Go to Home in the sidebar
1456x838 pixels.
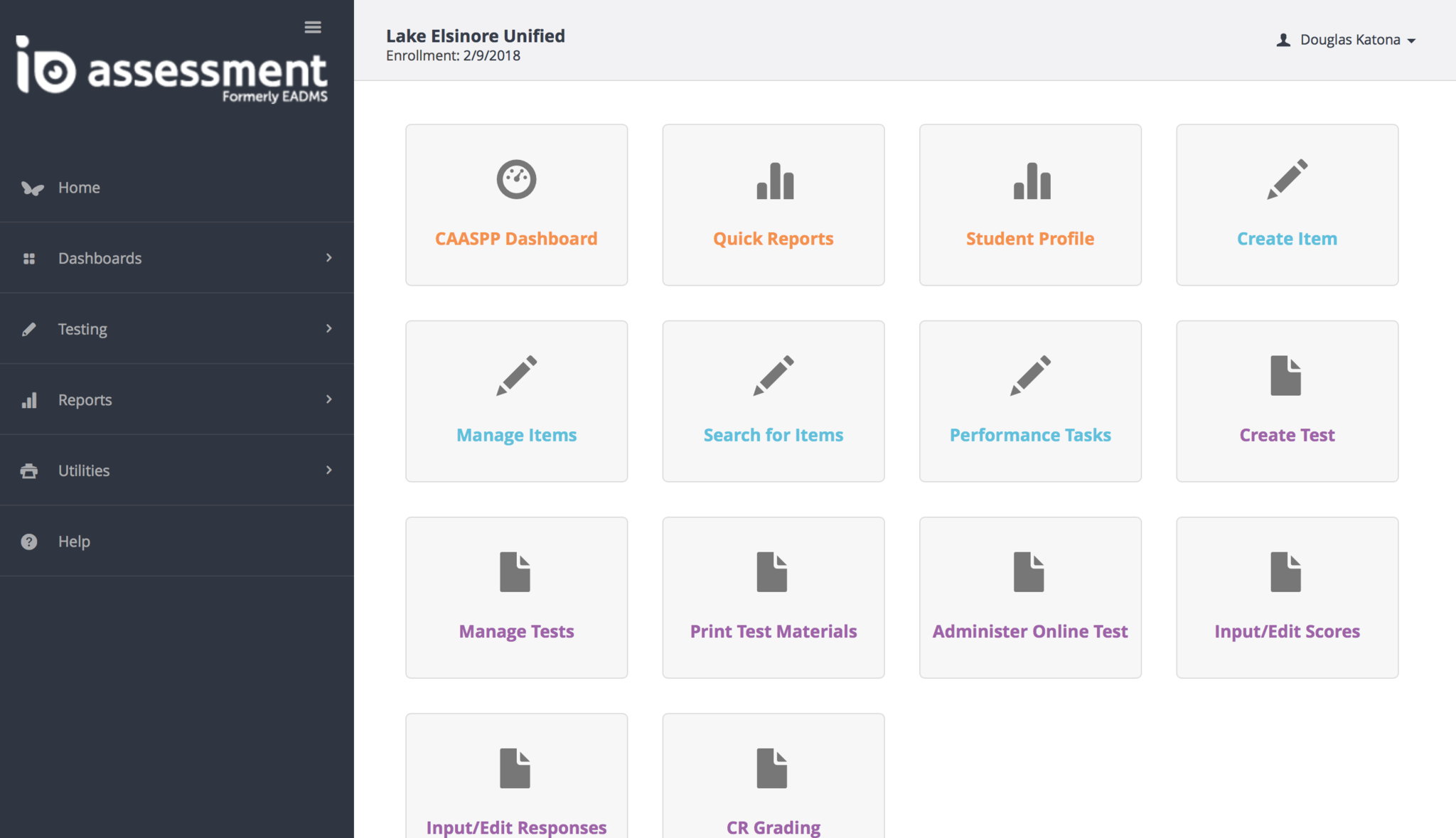click(79, 188)
